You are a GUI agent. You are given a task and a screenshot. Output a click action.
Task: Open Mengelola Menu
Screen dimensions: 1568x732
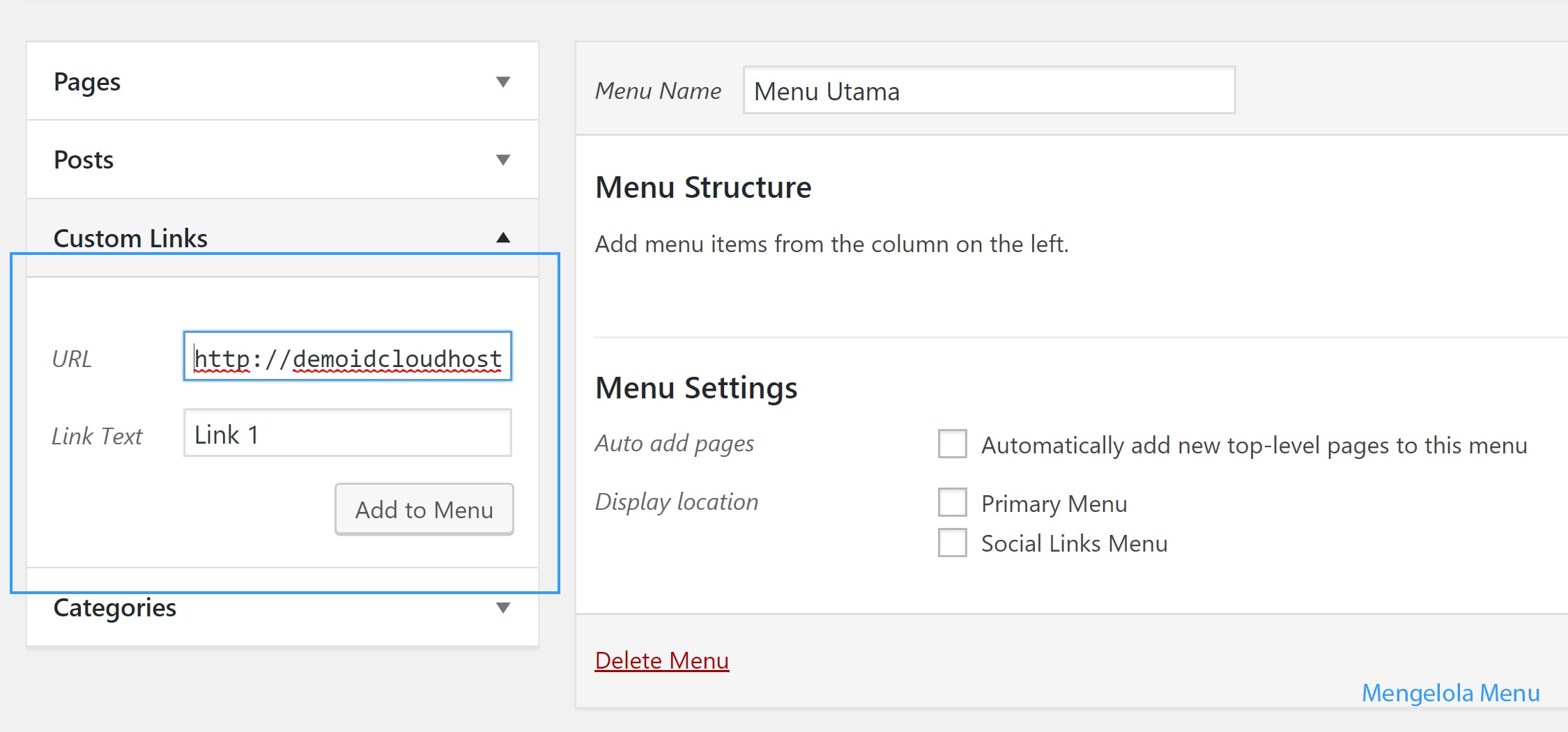(1450, 692)
